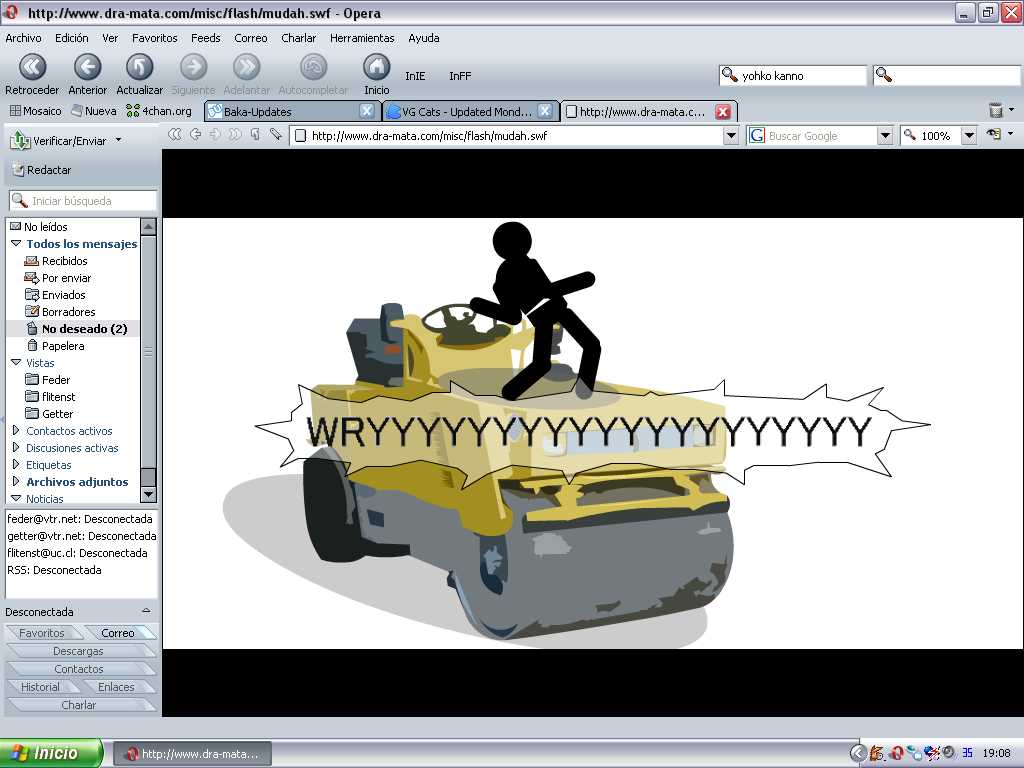Screen dimensions: 1024x768
Task: Click the small back icon in address bar
Action: (x=195, y=135)
